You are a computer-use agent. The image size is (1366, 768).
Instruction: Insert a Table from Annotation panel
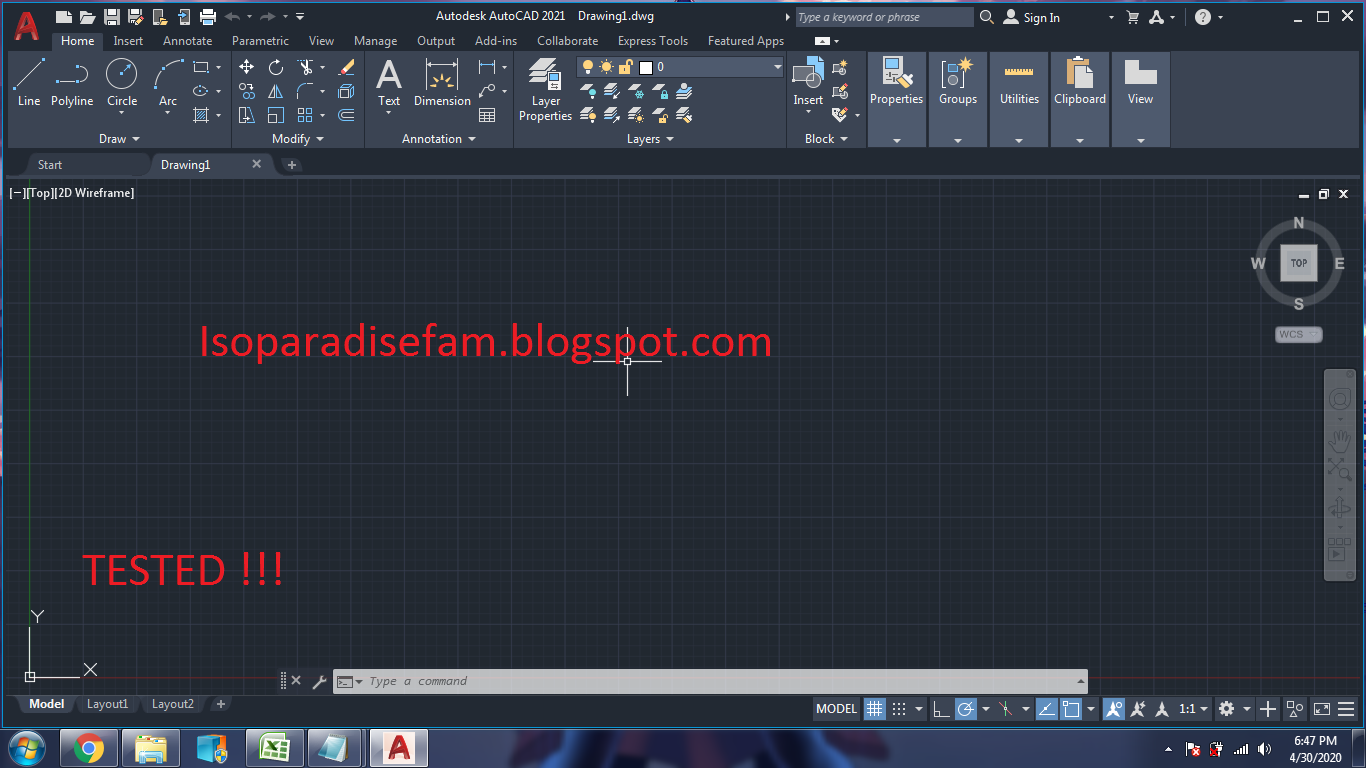(487, 115)
